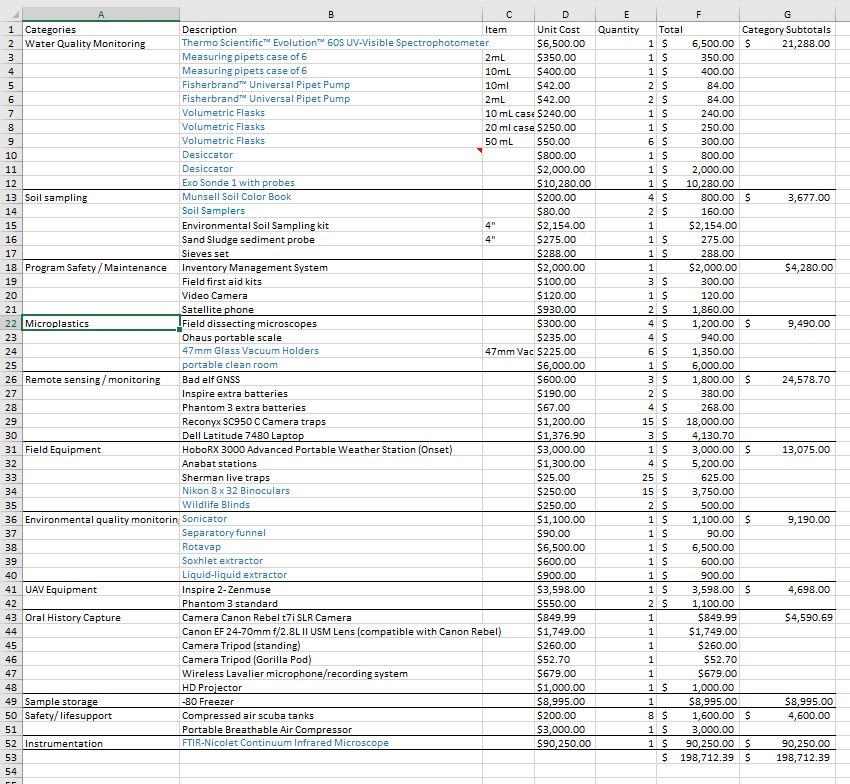Image resolution: width=850 pixels, height=784 pixels.
Task: Select Dell Latitude 7480 Laptop cell
Action: pyautogui.click(x=331, y=435)
